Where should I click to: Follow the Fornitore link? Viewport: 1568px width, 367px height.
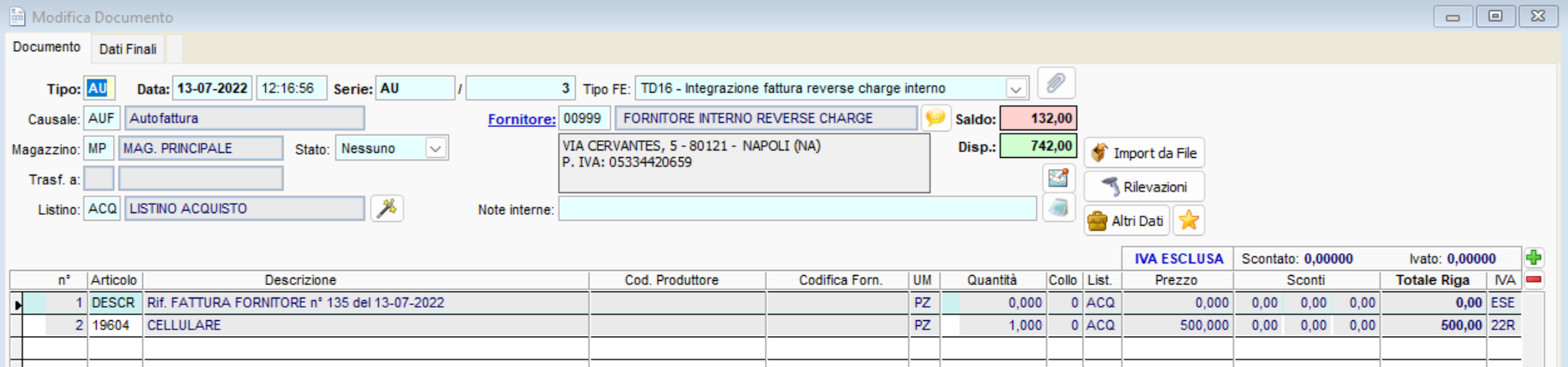coord(522,119)
